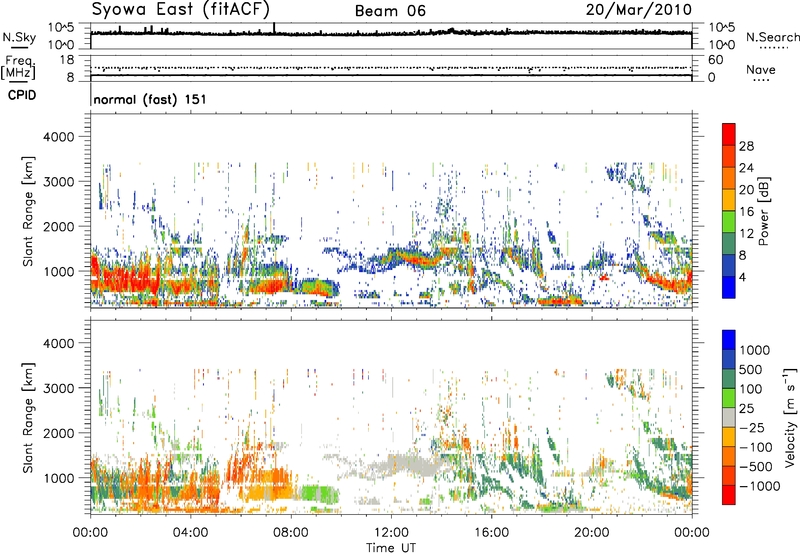Click the '16:00' time tick label
Screen dimensions: 800x554
point(491,533)
